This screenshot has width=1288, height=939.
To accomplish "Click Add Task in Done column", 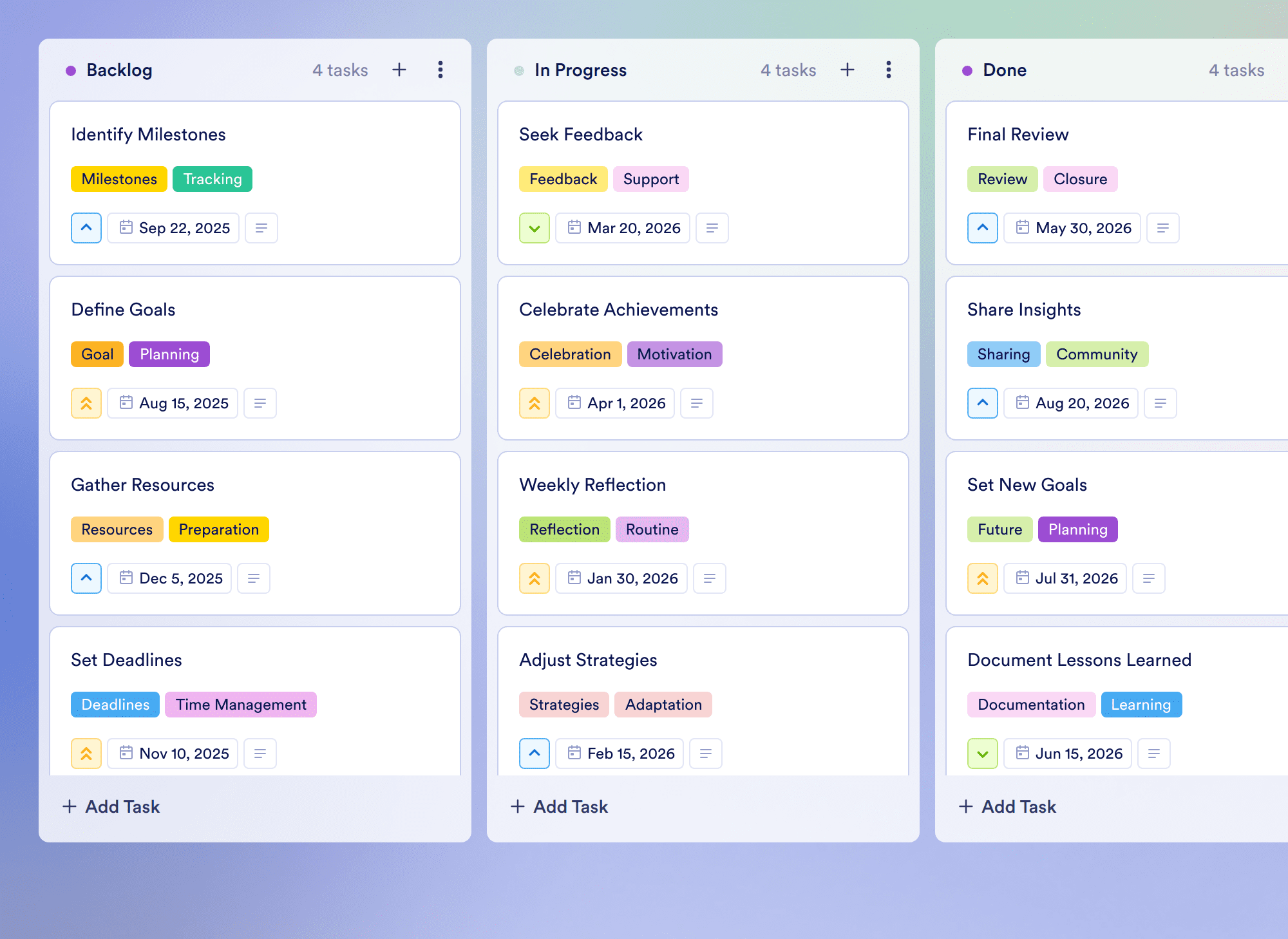I will click(1007, 806).
